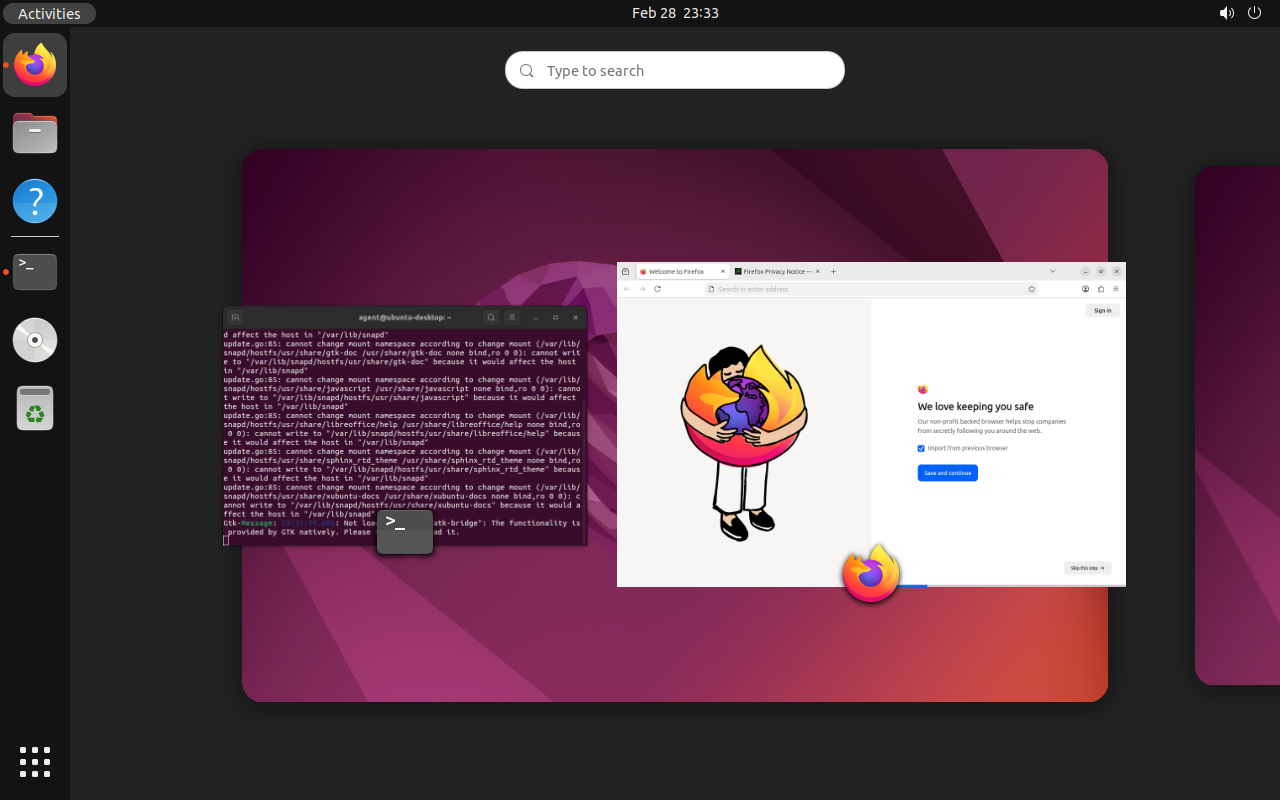The width and height of the screenshot is (1280, 800).
Task: Open the Firefox application menu
Action: coord(1114,288)
